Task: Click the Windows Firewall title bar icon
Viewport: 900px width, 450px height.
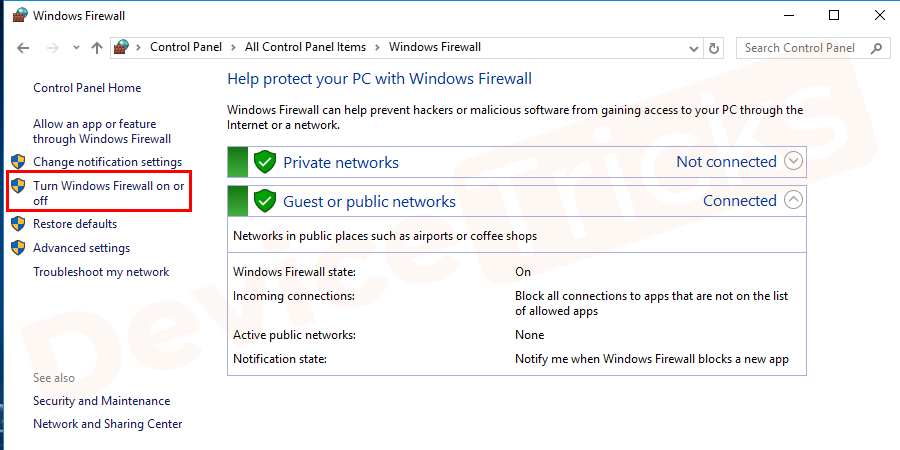Action: [x=20, y=15]
